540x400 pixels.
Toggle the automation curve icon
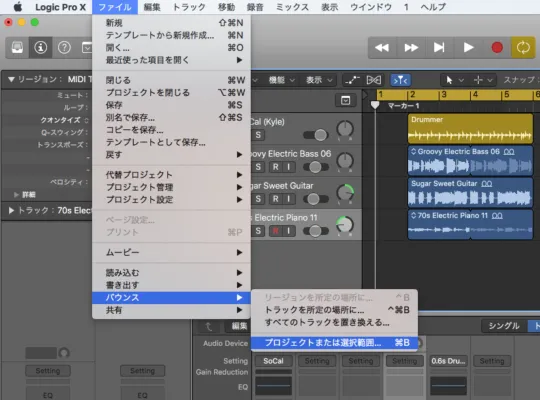click(352, 80)
